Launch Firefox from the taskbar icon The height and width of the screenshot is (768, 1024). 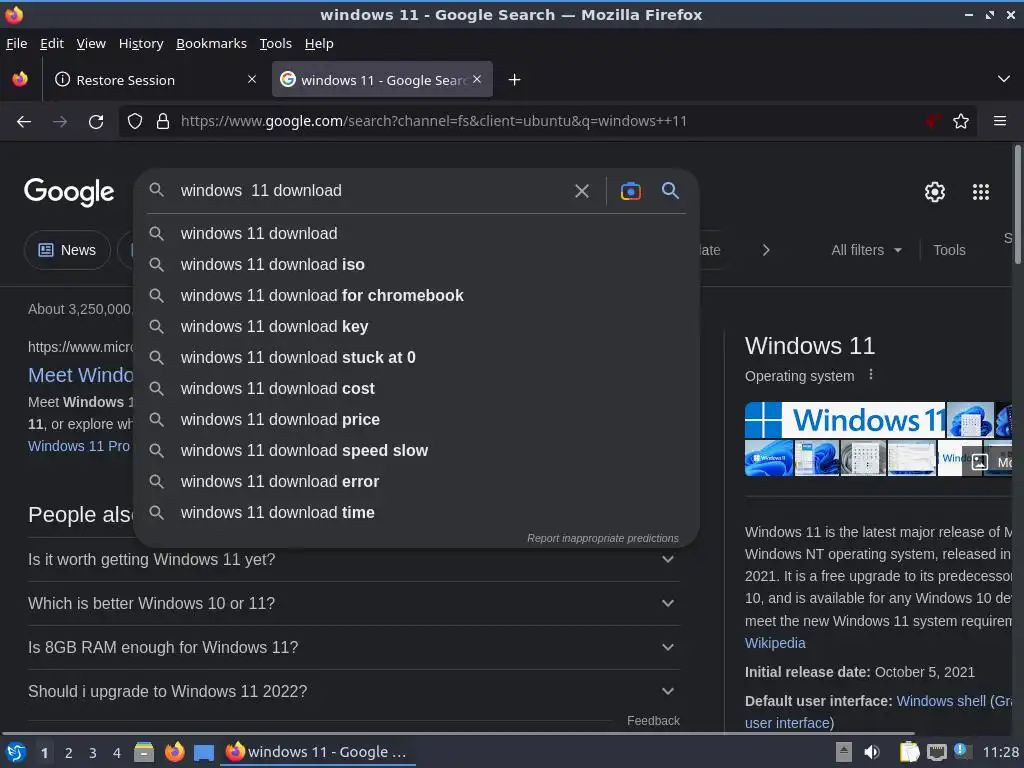coord(174,752)
